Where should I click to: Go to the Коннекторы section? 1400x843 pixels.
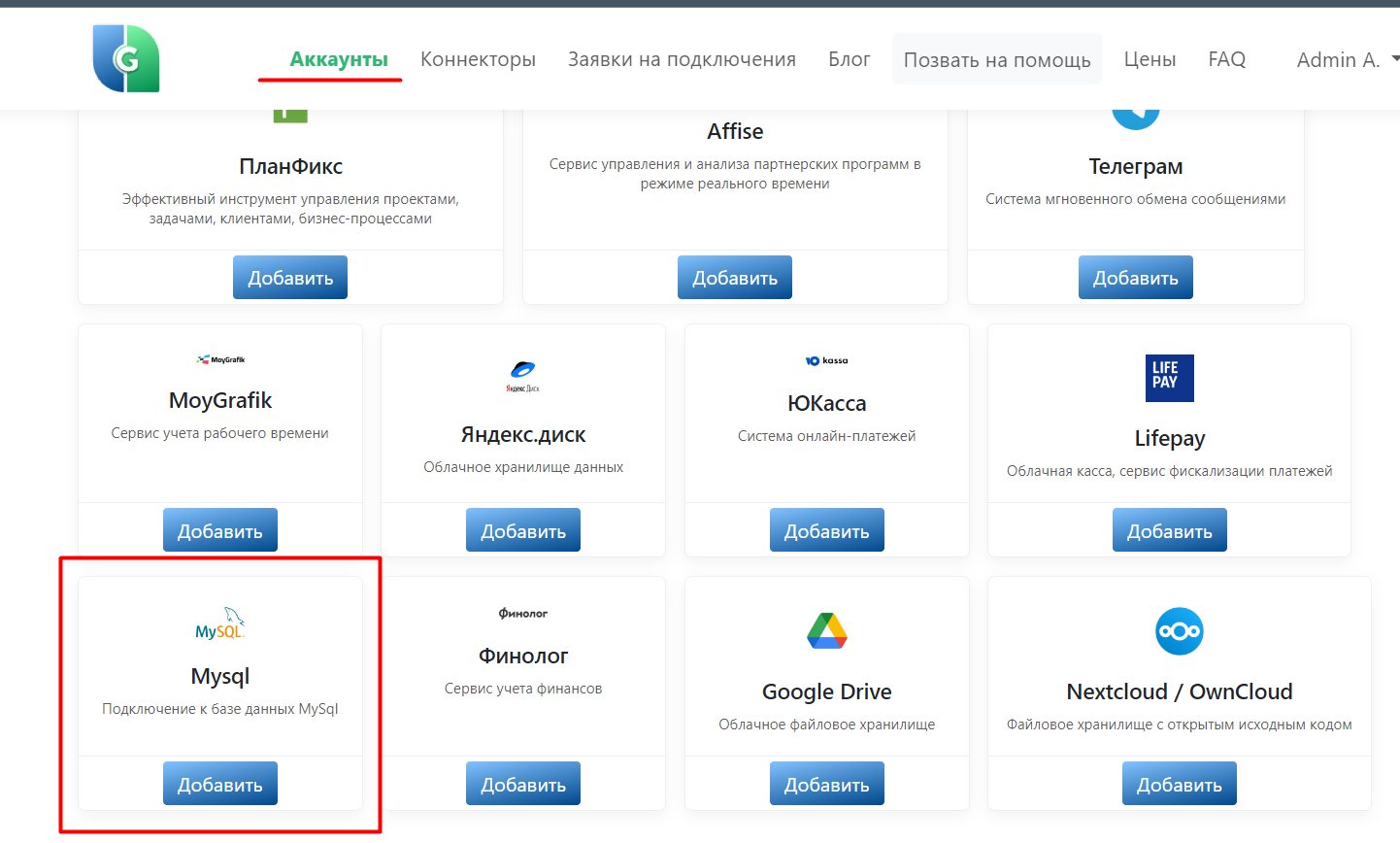pos(478,59)
